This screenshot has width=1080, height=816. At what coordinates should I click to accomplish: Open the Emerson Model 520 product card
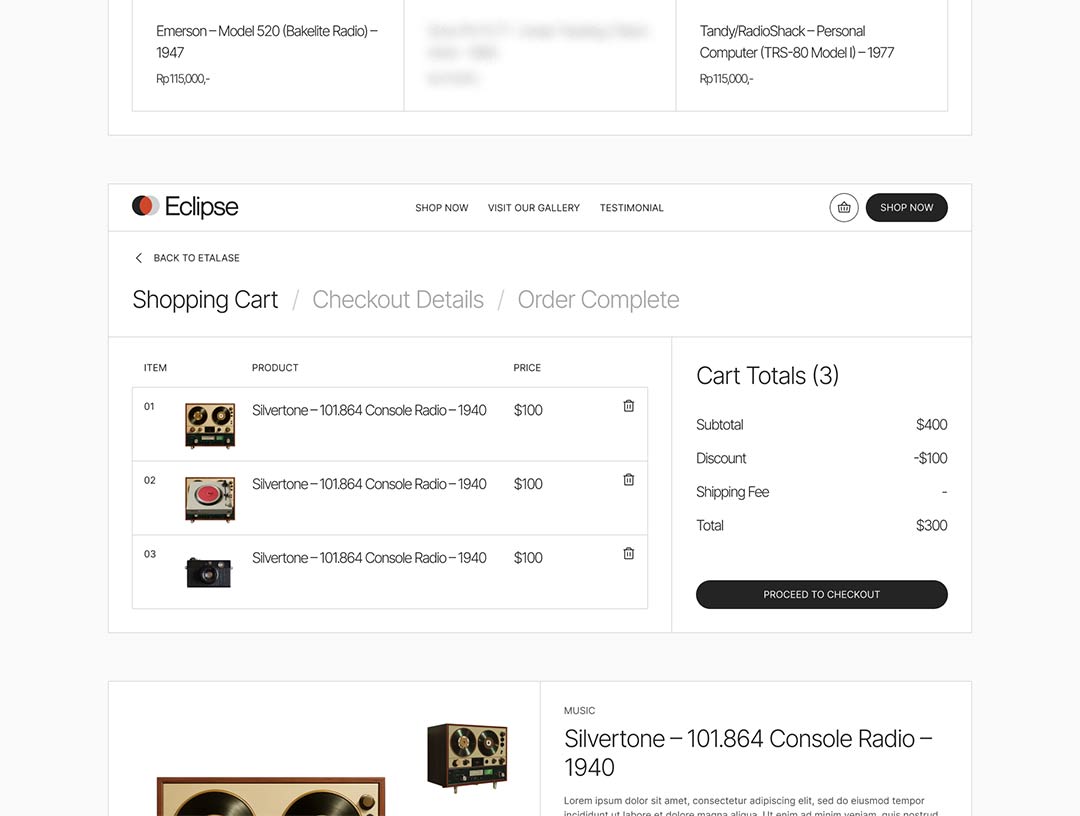coord(267,42)
